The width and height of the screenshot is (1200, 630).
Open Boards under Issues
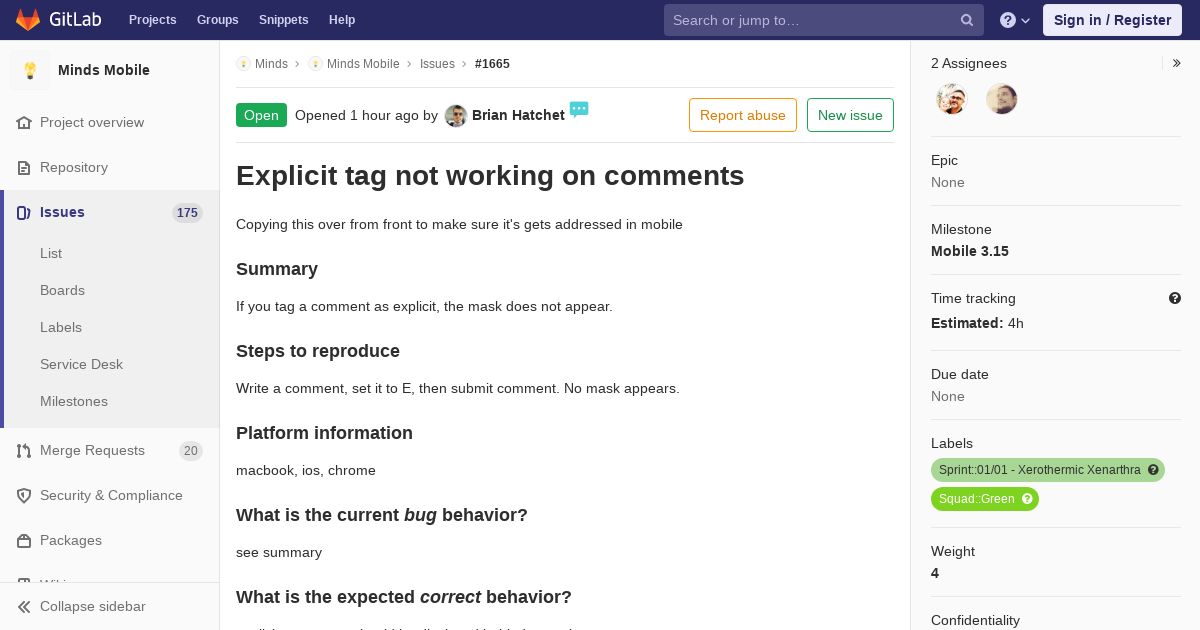[x=62, y=291]
